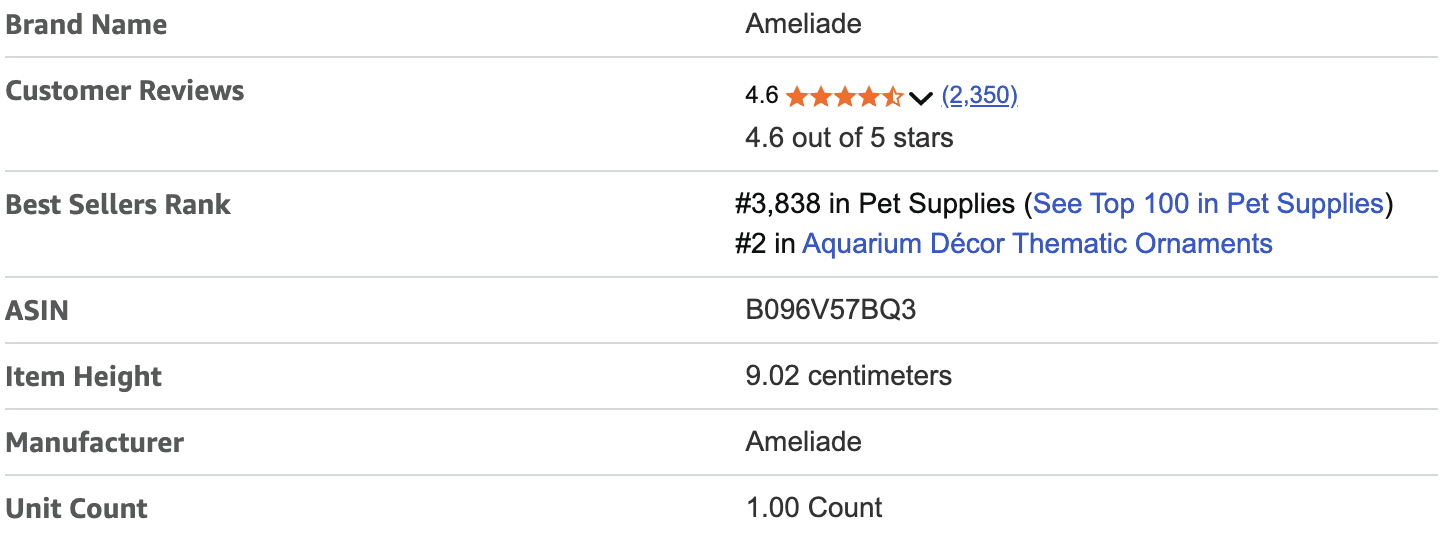This screenshot has height=534, width=1450.
Task: Click the 1.00 Count value
Action: (x=814, y=507)
